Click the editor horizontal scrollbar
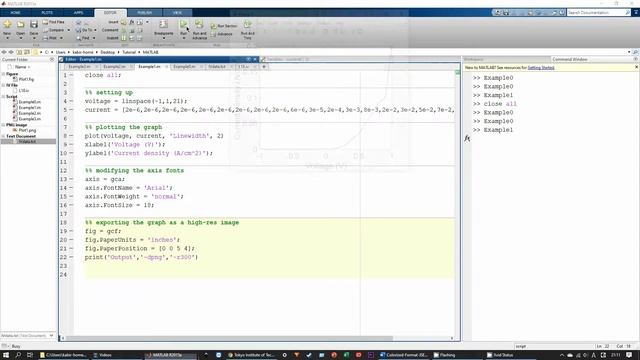The image size is (640, 360). [x=229, y=338]
